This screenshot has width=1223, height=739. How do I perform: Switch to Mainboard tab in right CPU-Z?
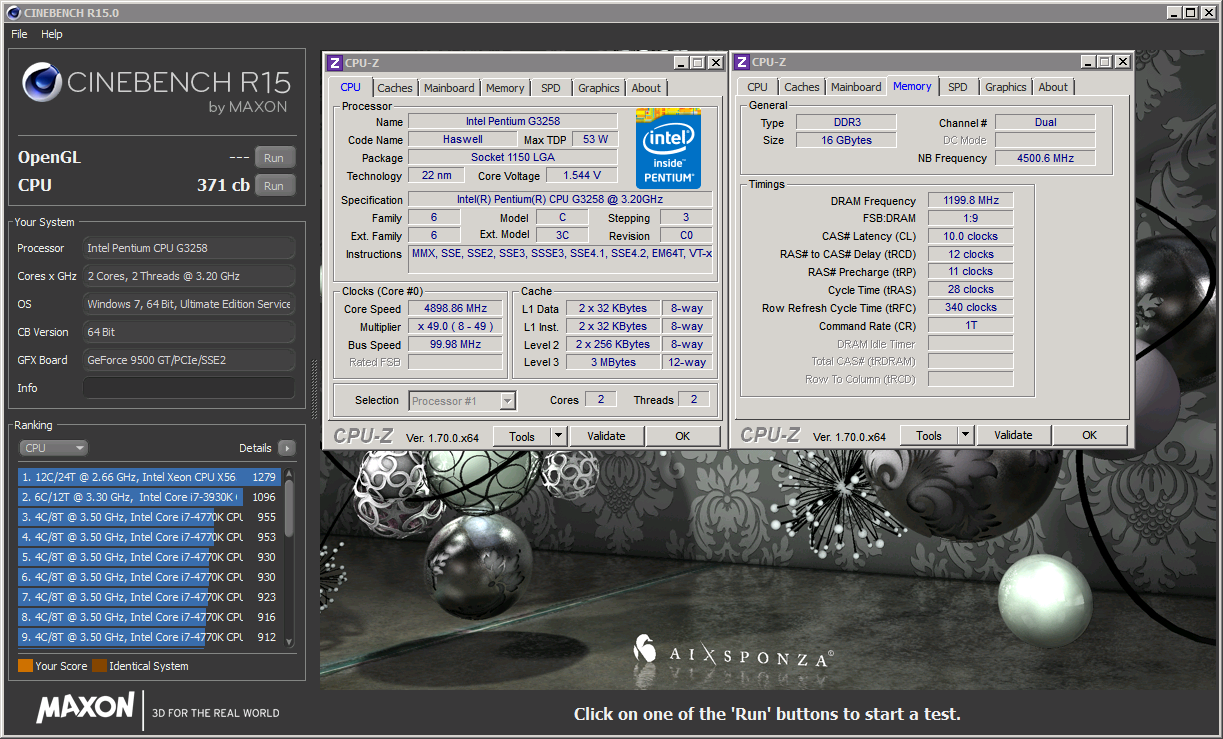click(856, 87)
